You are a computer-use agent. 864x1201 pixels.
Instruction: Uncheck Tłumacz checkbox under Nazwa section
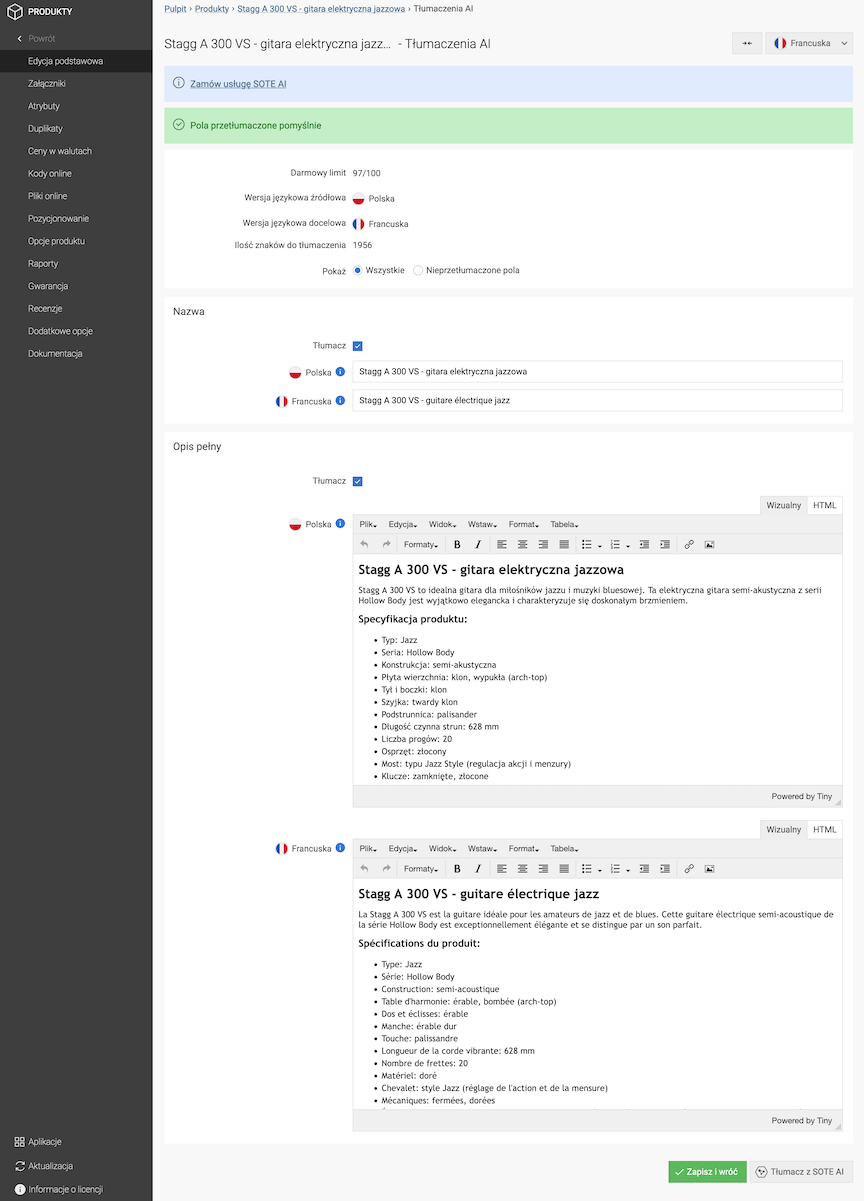[358, 346]
